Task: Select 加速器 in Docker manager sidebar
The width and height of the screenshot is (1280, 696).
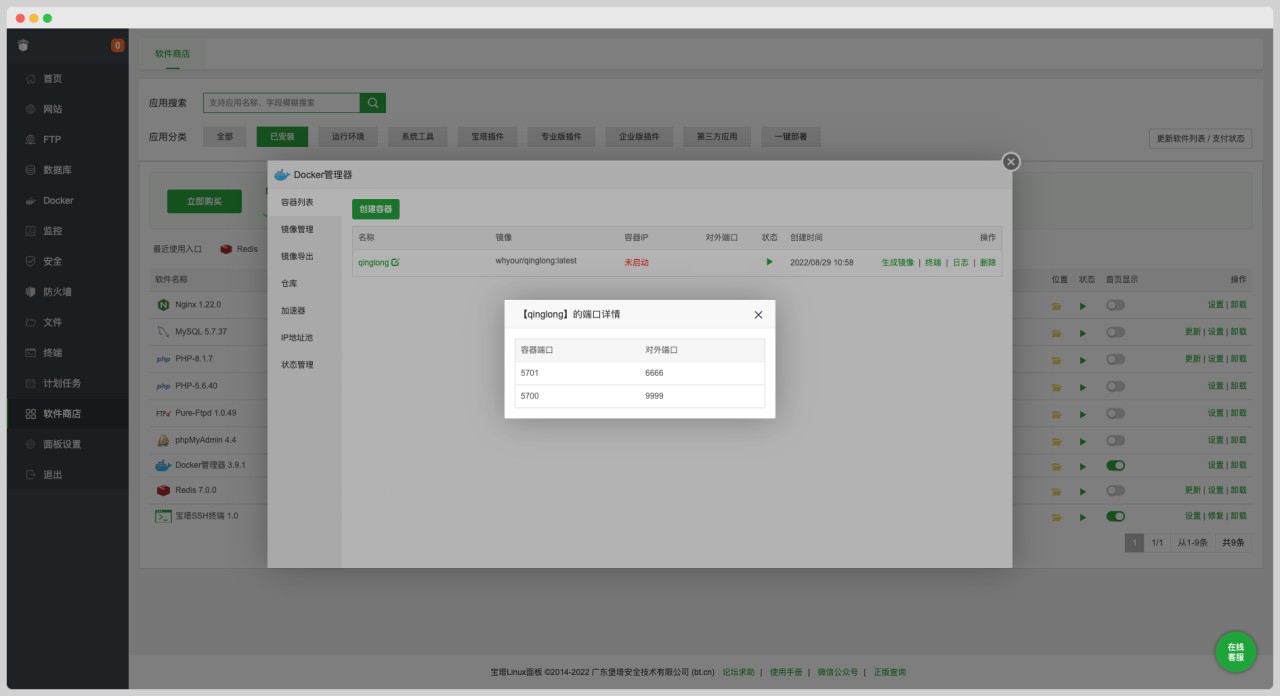Action: pos(293,311)
